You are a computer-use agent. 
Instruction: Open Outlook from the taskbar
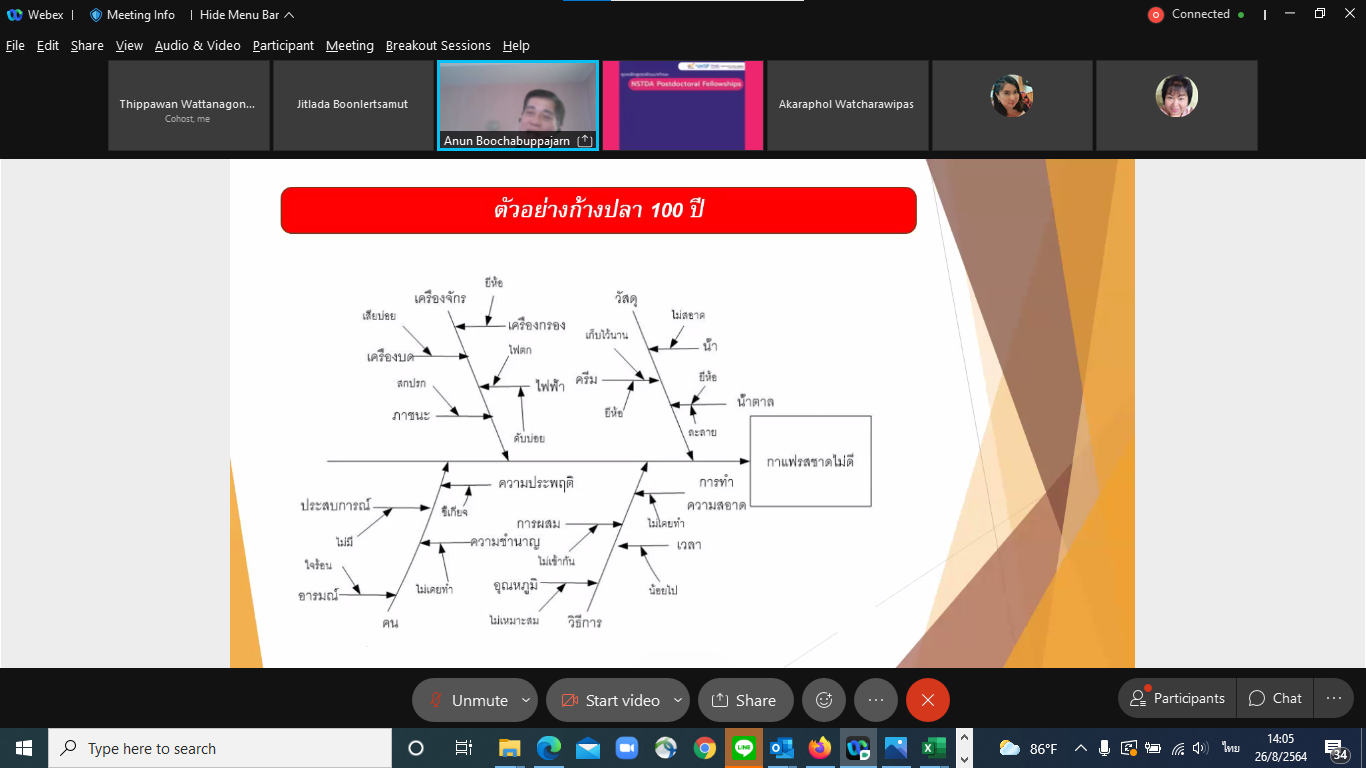click(781, 748)
